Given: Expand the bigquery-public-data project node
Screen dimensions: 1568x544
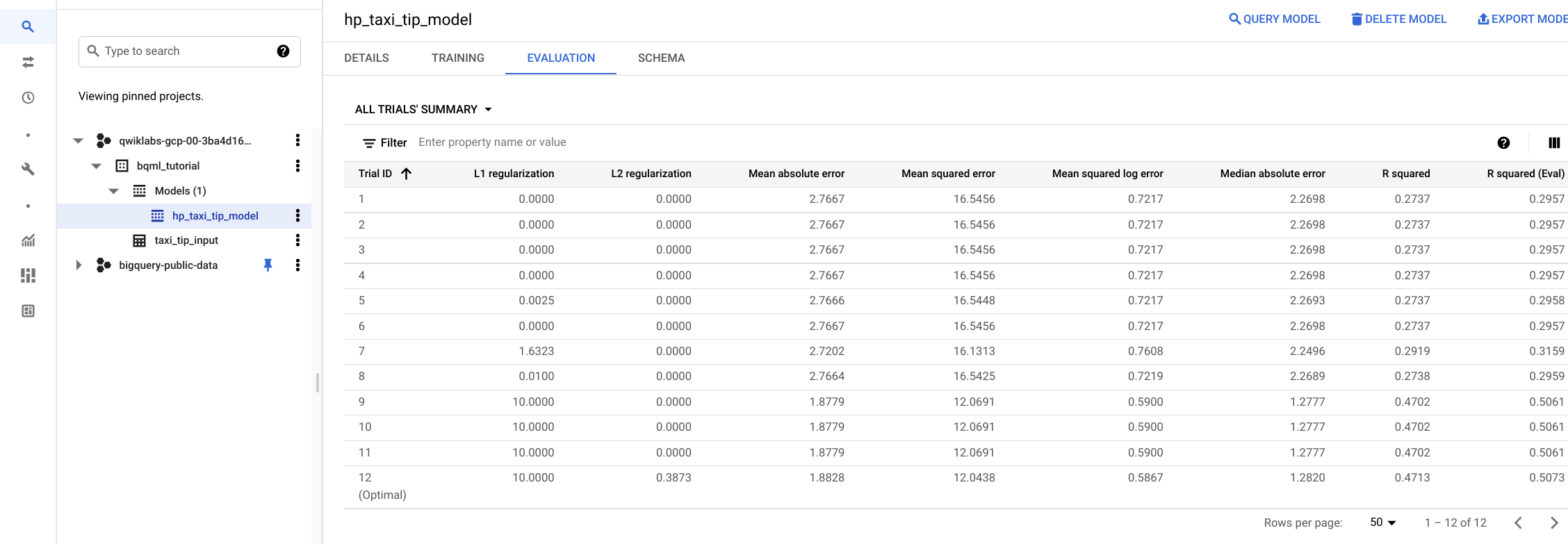Looking at the screenshot, I should point(79,265).
